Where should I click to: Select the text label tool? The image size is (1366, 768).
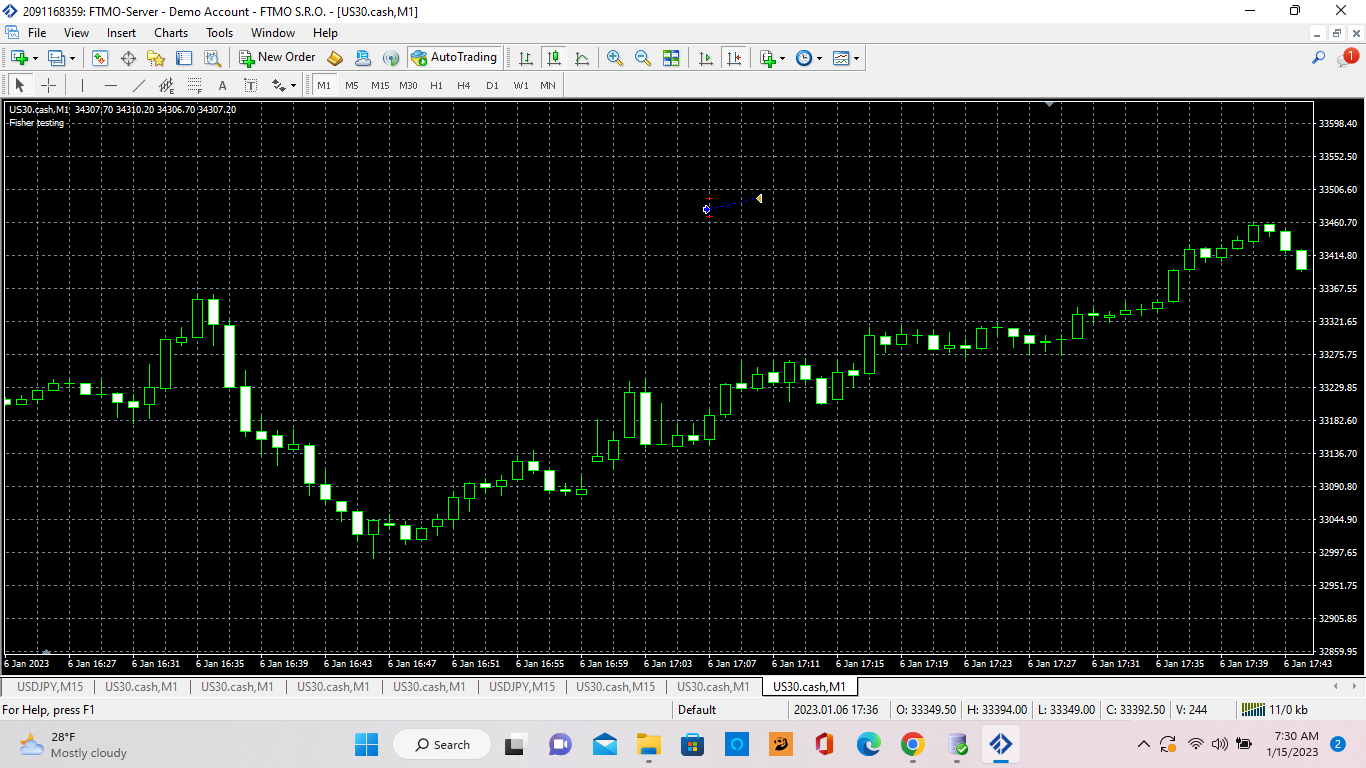pos(250,85)
